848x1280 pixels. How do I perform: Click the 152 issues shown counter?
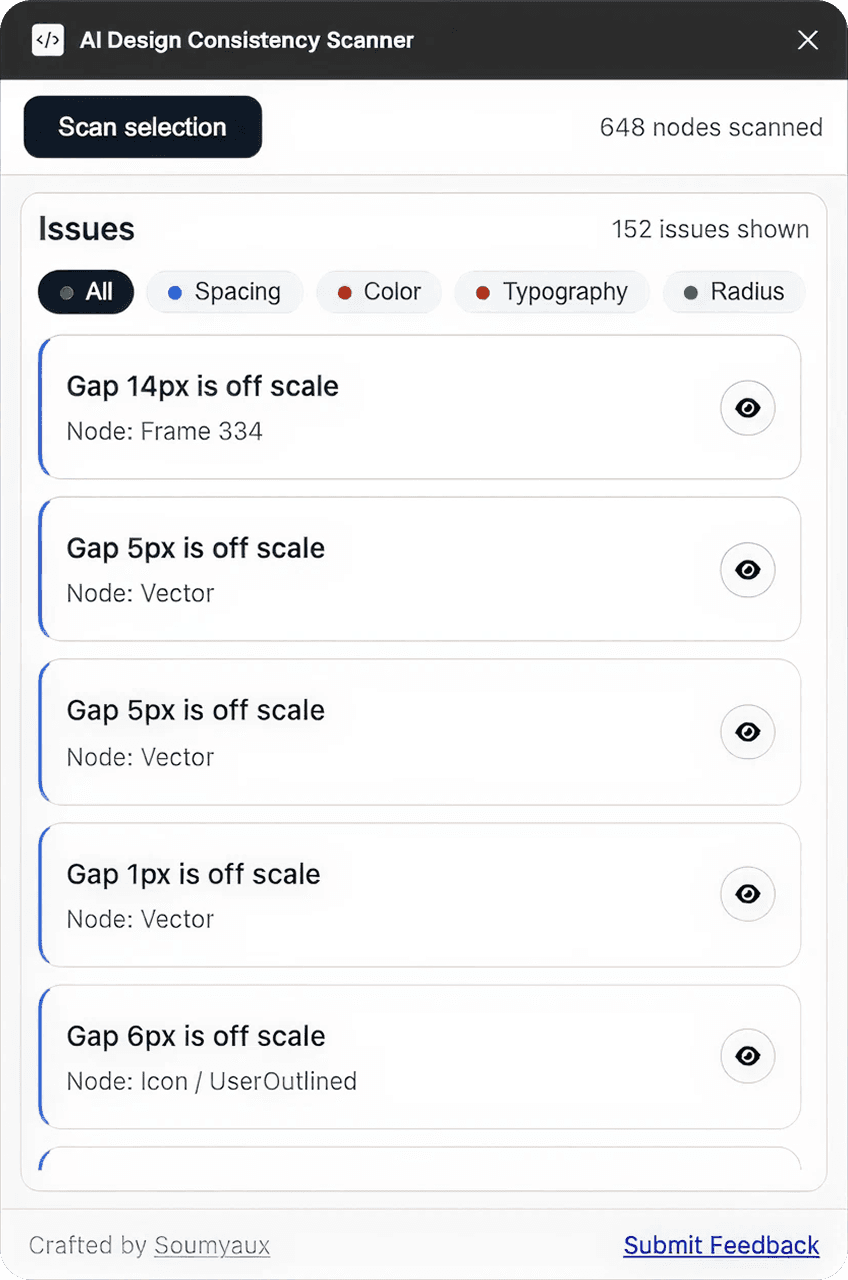click(710, 229)
